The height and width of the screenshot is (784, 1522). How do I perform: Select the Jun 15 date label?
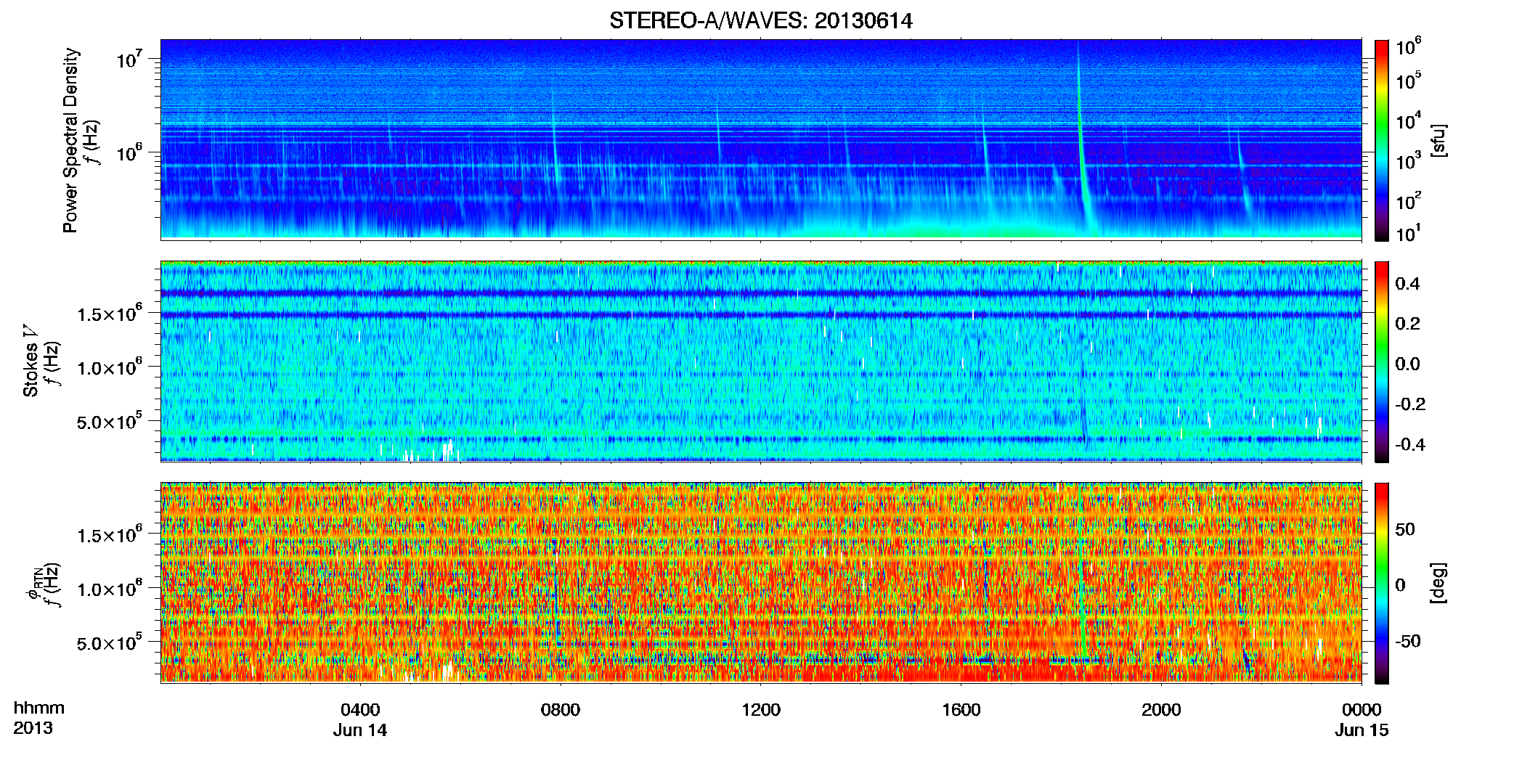(x=1362, y=730)
